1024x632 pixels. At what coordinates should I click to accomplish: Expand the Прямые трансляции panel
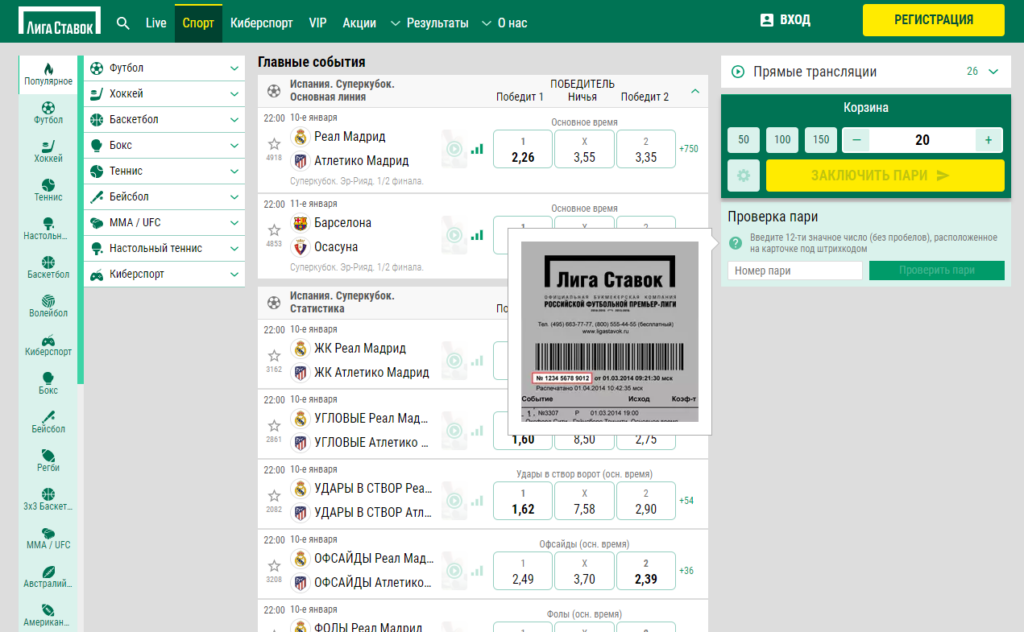click(x=993, y=72)
